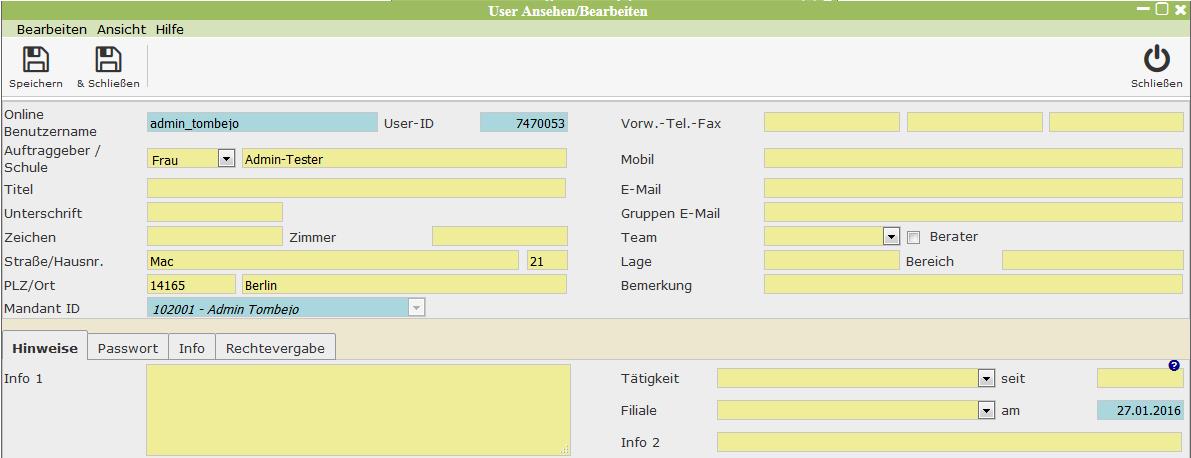Click the Info 1 text area
The width and height of the screenshot is (1191, 458).
coord(358,410)
